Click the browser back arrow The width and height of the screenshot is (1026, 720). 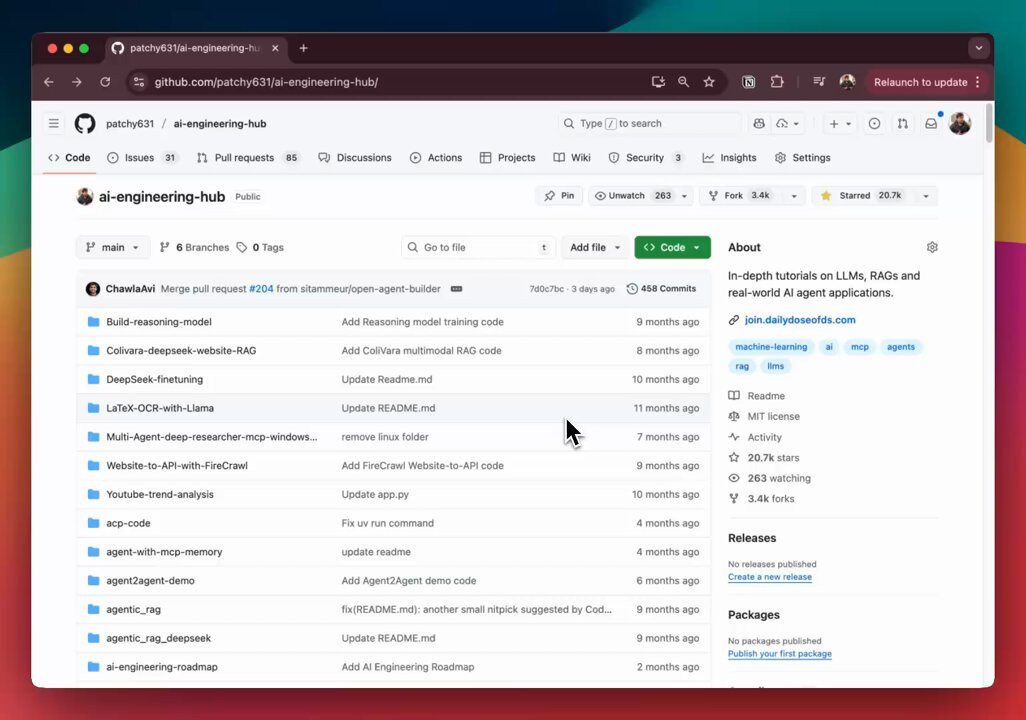[x=48, y=82]
